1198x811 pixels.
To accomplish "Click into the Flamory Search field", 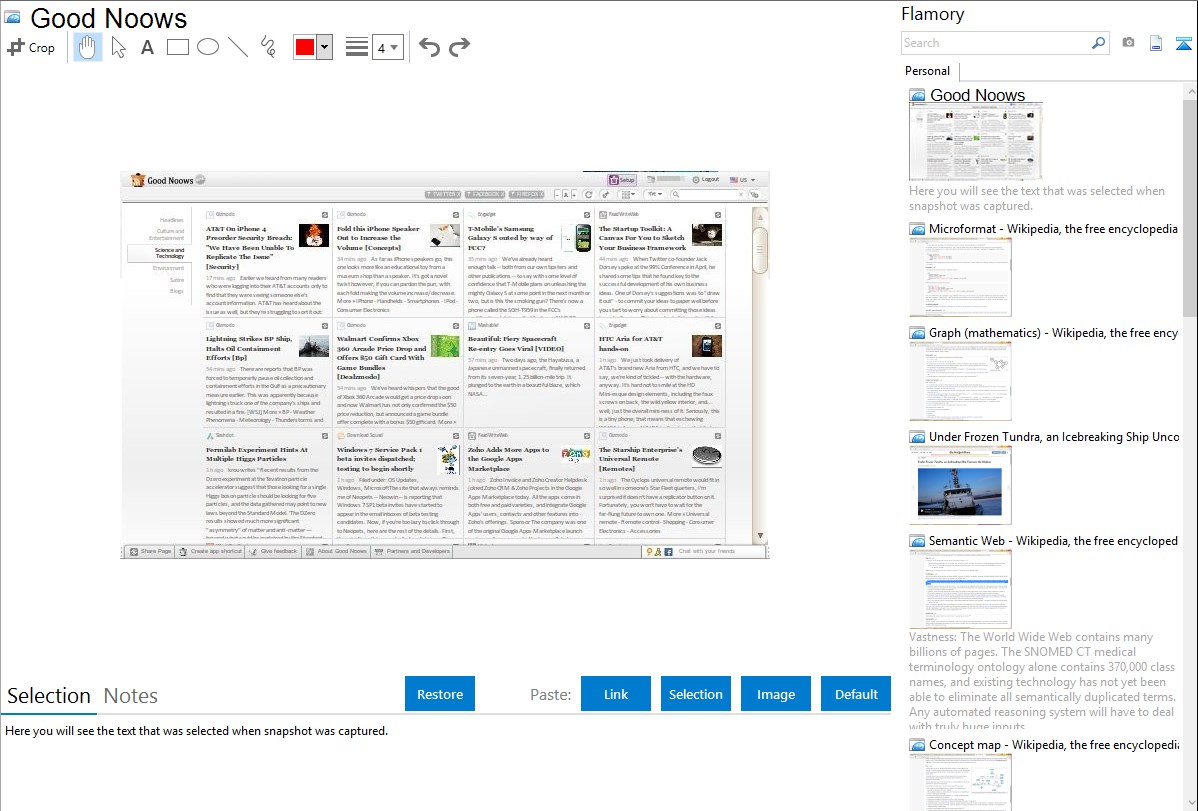I will click(x=995, y=43).
